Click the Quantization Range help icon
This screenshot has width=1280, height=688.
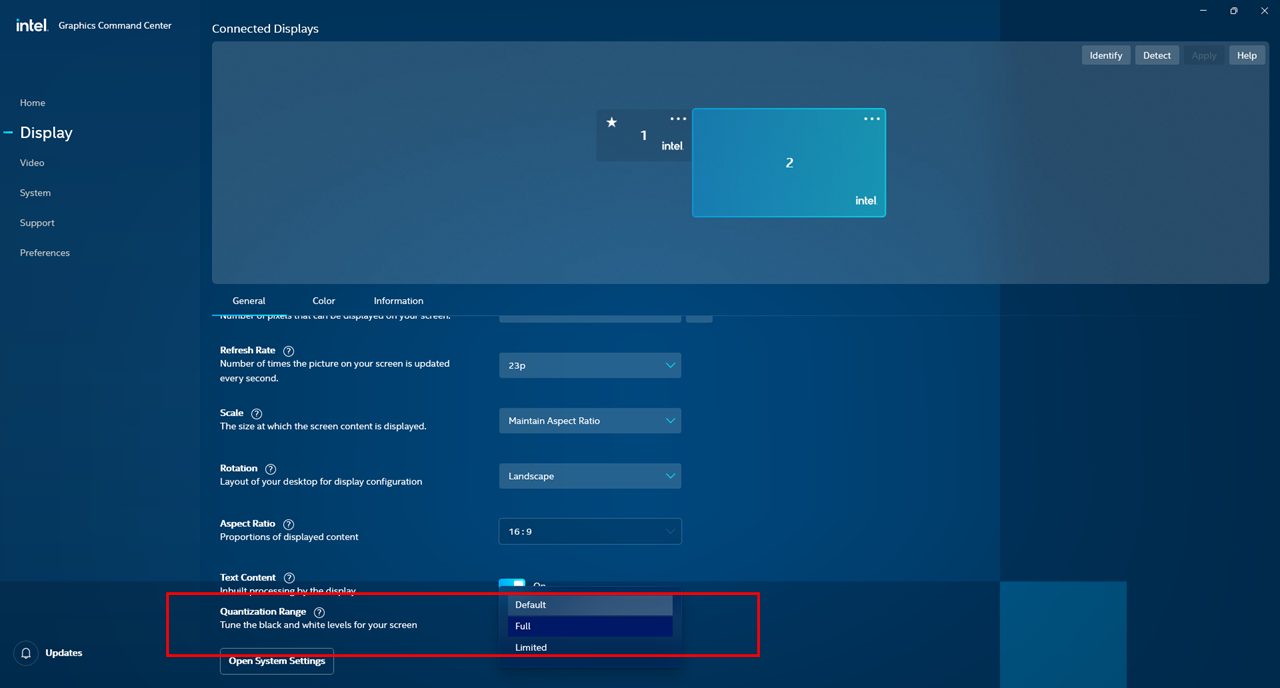(x=320, y=612)
